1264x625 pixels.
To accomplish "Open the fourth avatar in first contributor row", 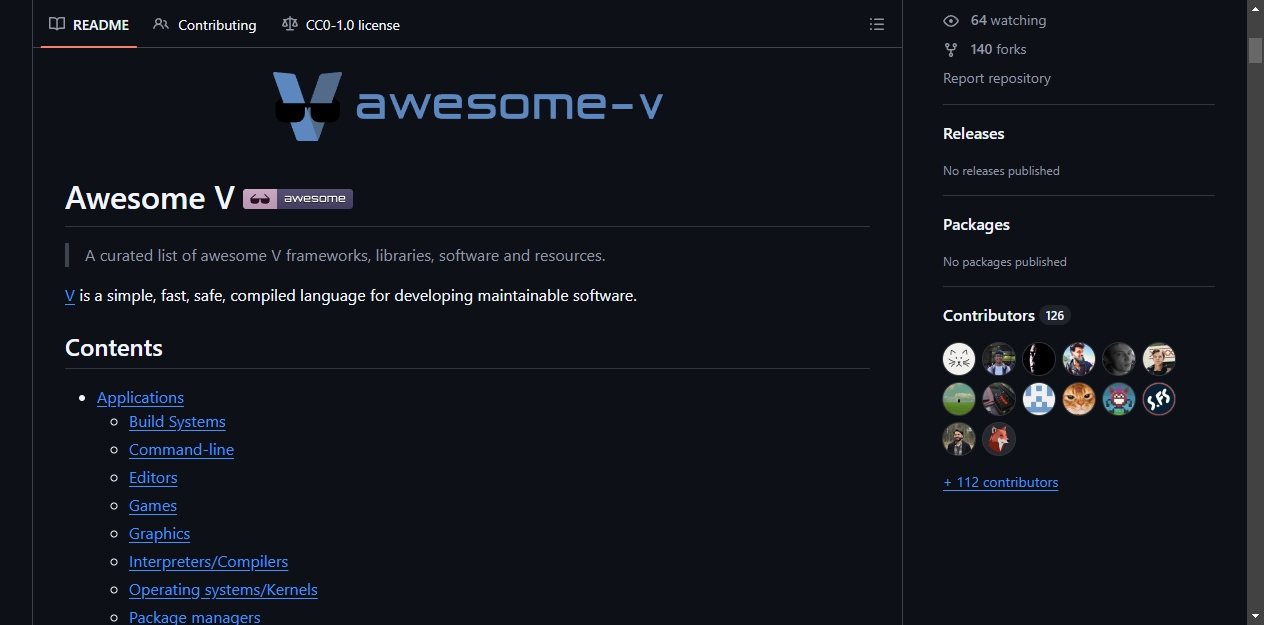I will click(x=1079, y=359).
